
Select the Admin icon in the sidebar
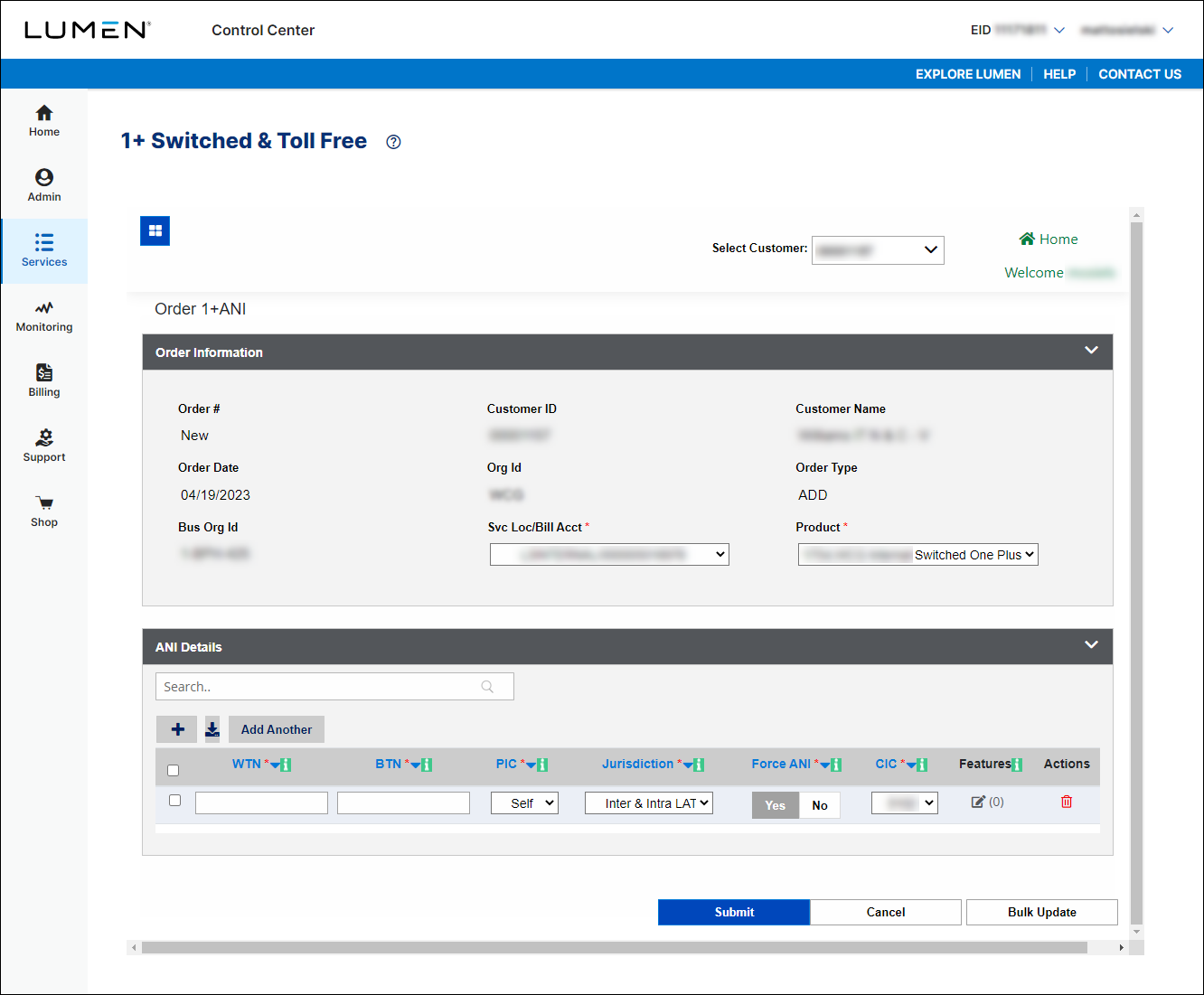pos(43,184)
